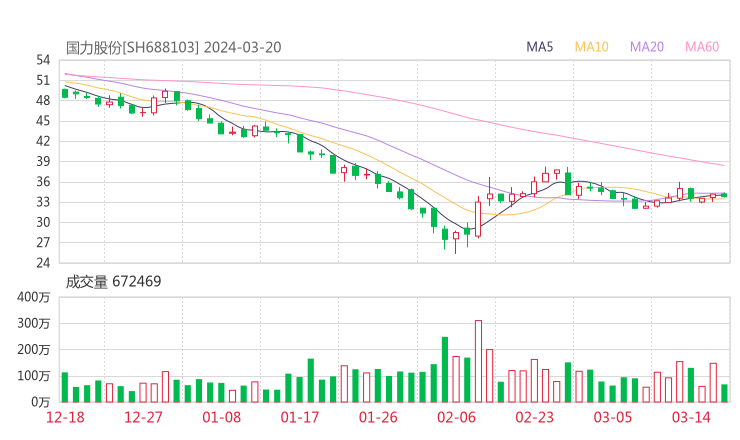Click the tallest green volume bar near 02-06
The image size is (740, 440).
(445, 370)
